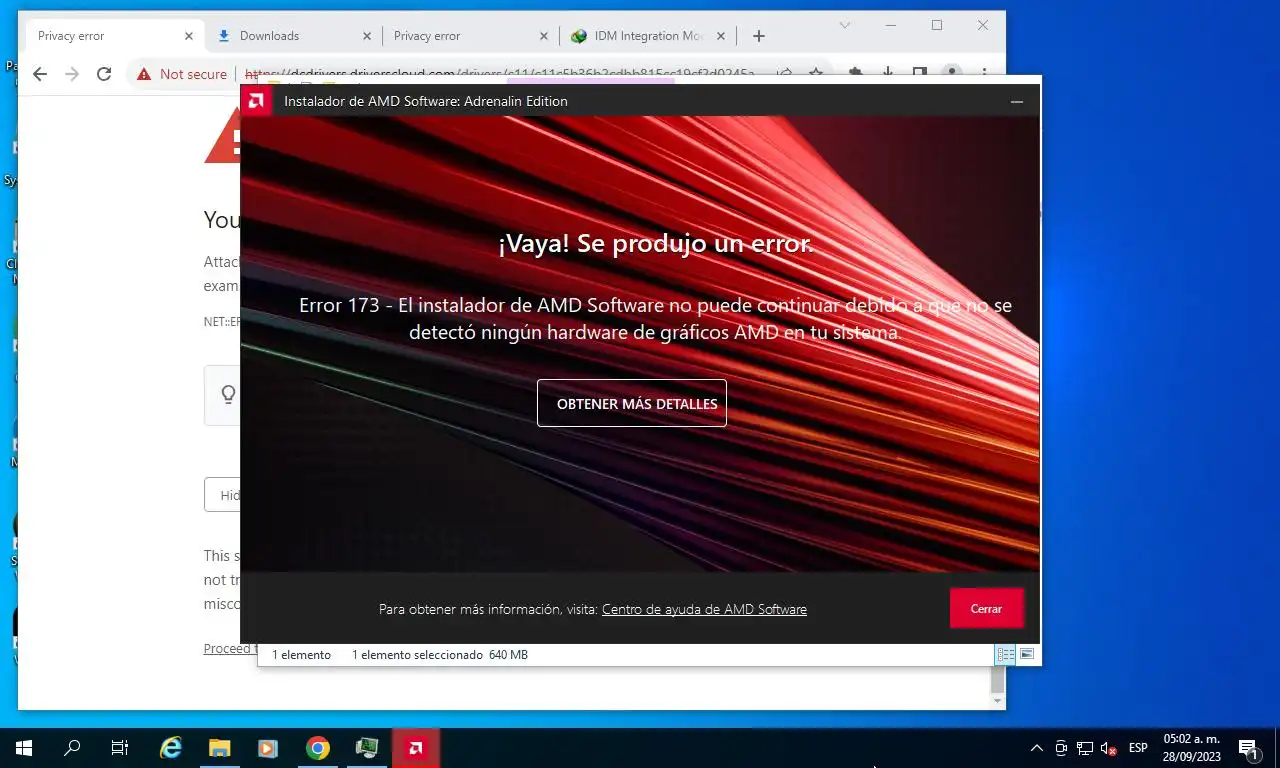The height and width of the screenshot is (768, 1280).
Task: Open the Centro de ayuda de AMD Software link
Action: pos(704,609)
